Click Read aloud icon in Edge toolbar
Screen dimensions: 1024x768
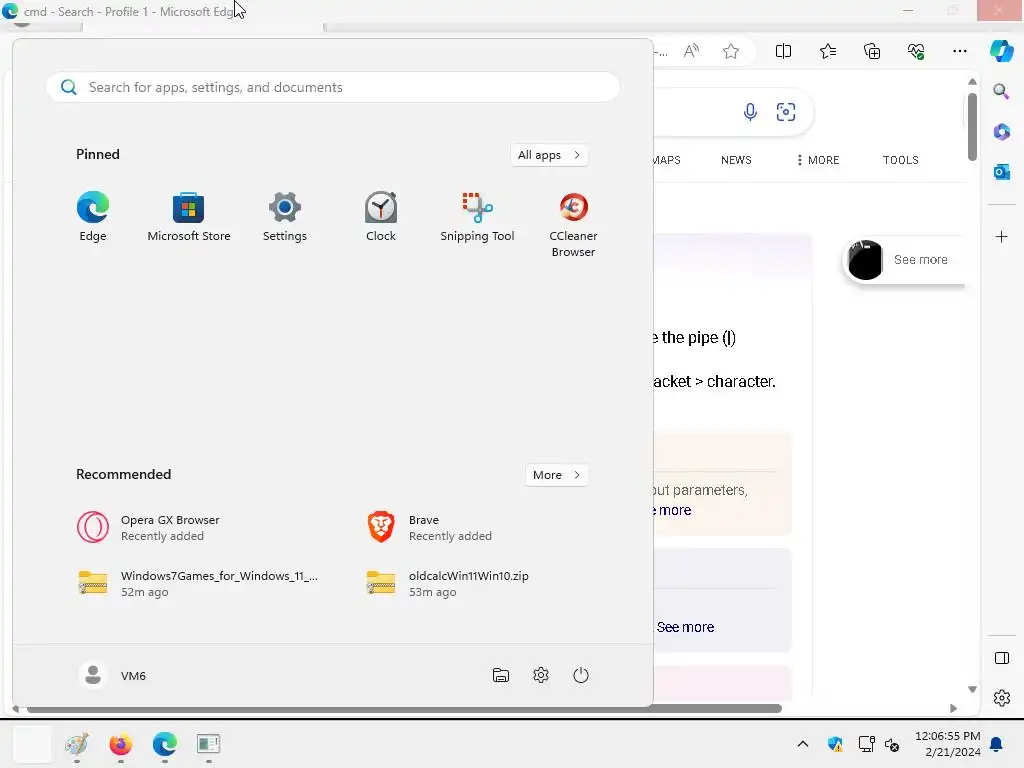[x=691, y=51]
